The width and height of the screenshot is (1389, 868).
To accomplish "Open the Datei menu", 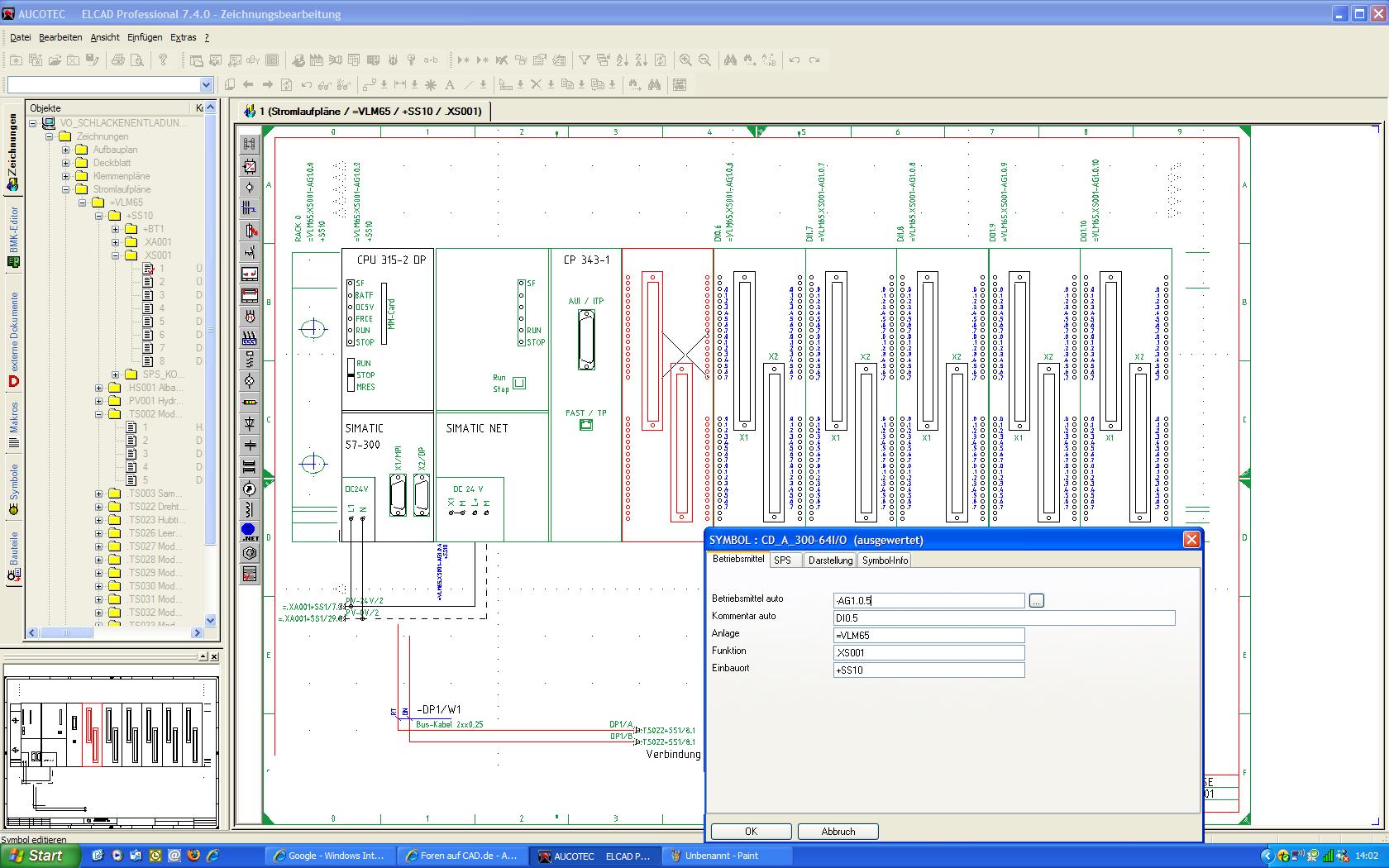I will (x=21, y=37).
